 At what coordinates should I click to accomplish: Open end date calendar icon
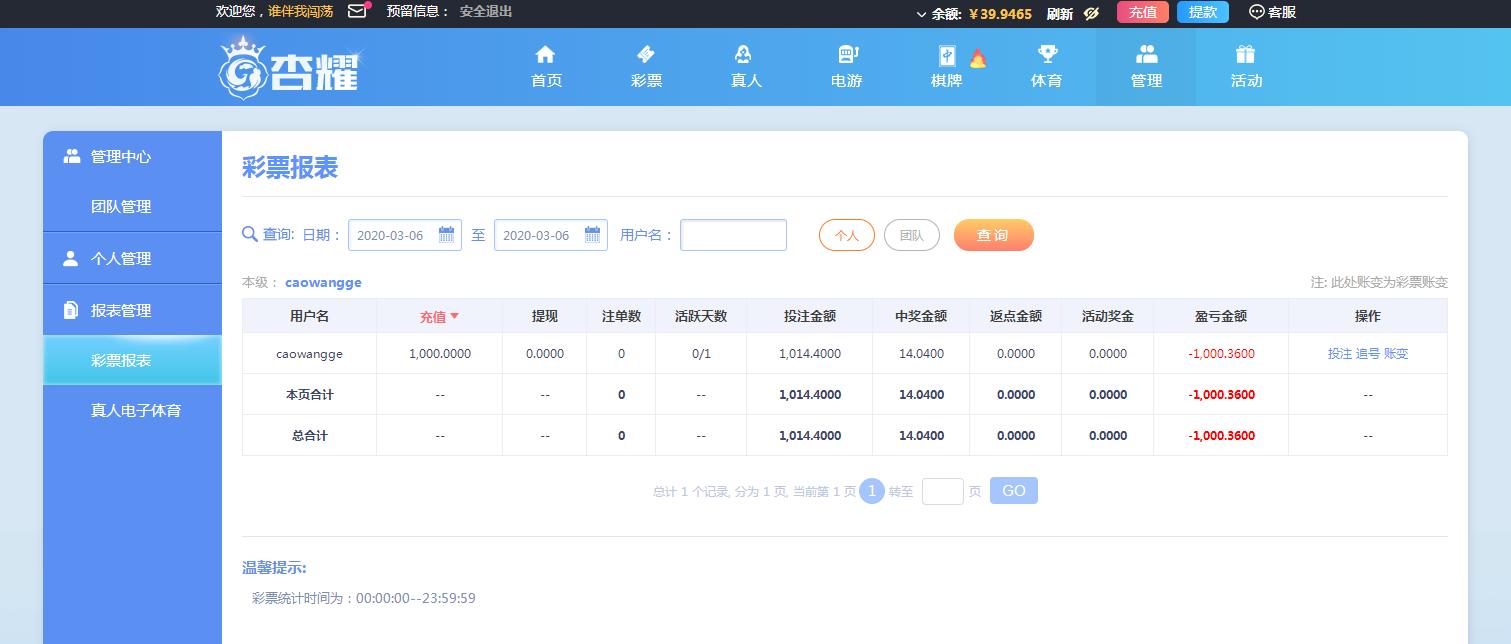593,235
